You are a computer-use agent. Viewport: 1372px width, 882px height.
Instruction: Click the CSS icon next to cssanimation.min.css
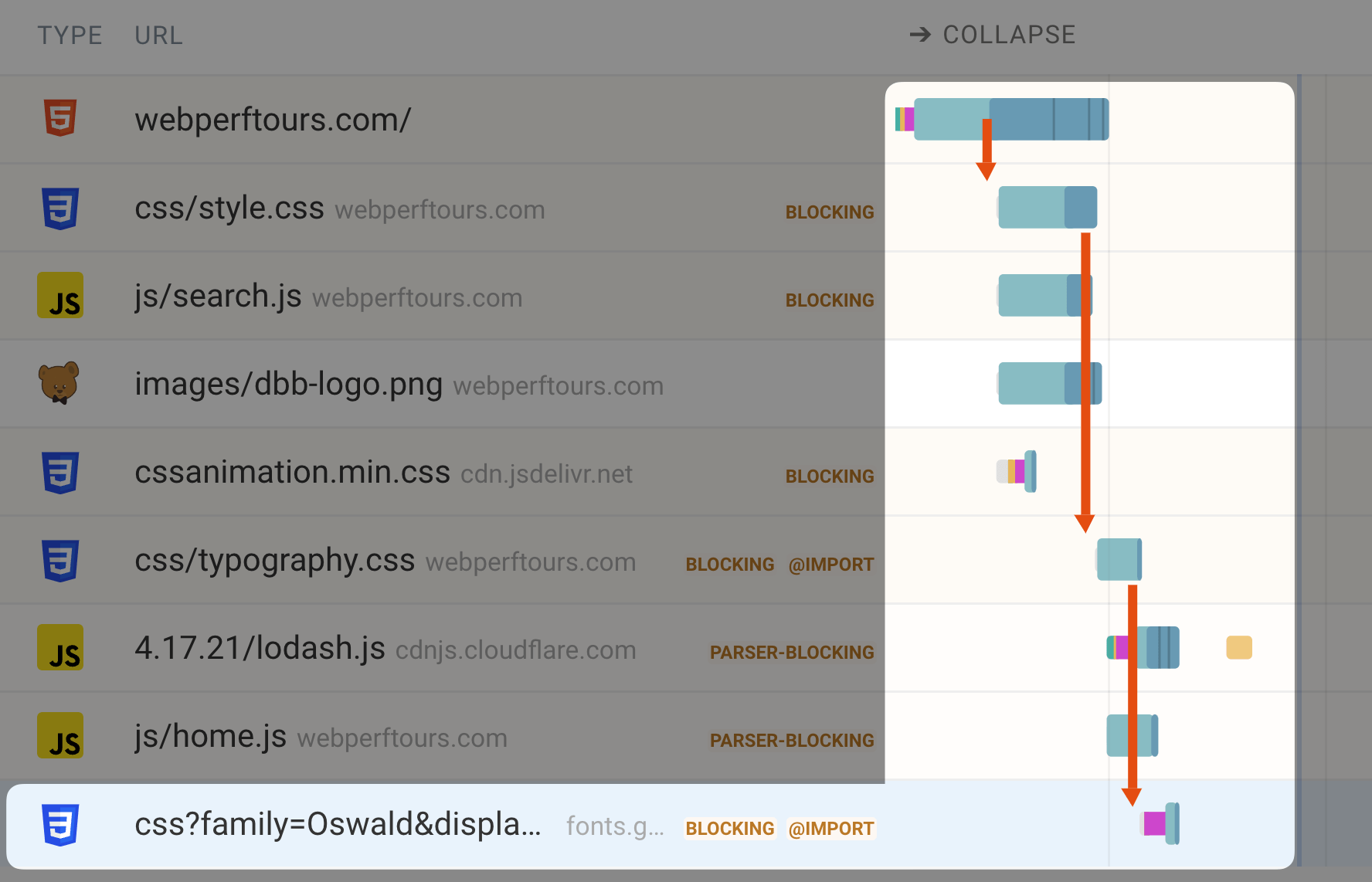pyautogui.click(x=60, y=472)
